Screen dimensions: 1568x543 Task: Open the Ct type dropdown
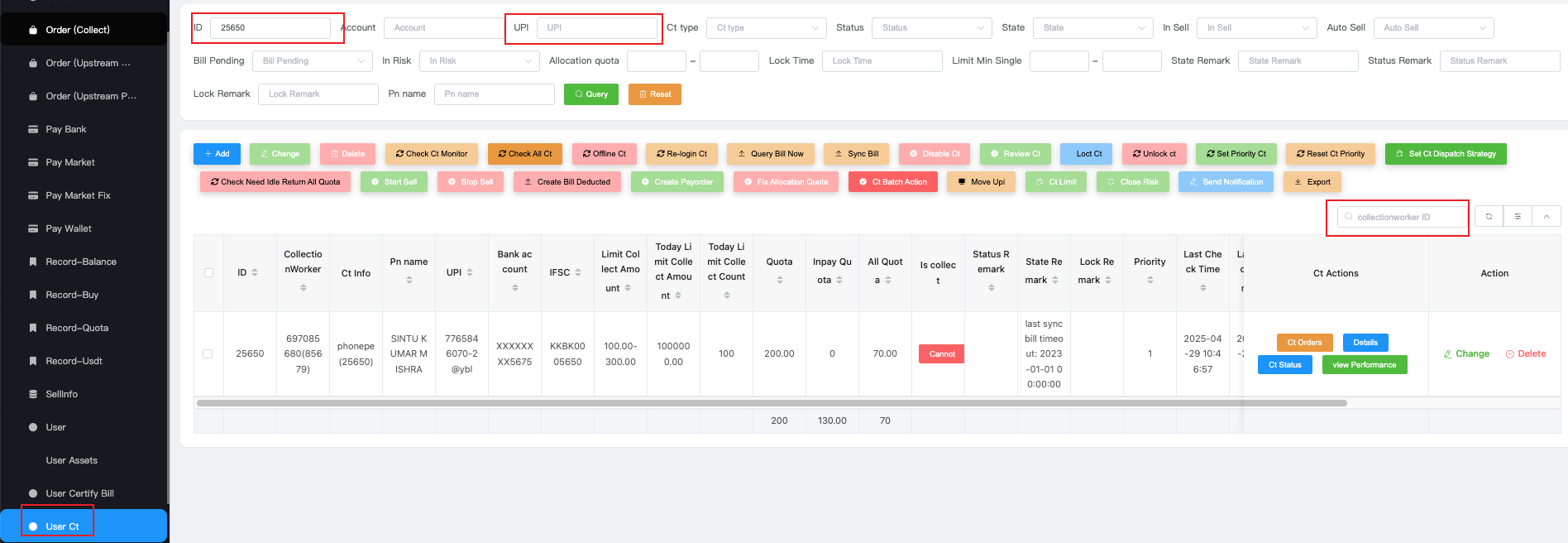tap(767, 27)
